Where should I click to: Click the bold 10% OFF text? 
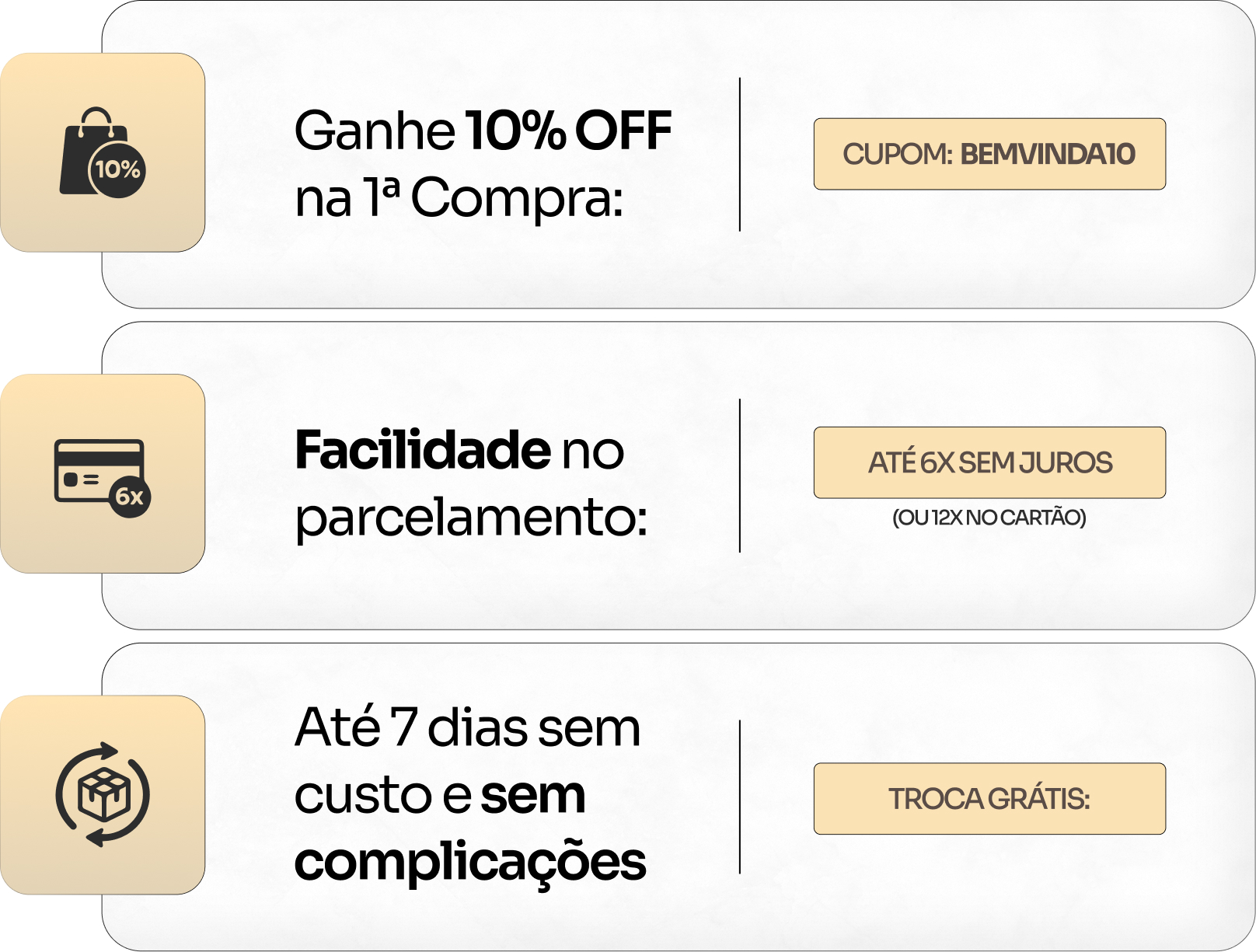click(568, 131)
